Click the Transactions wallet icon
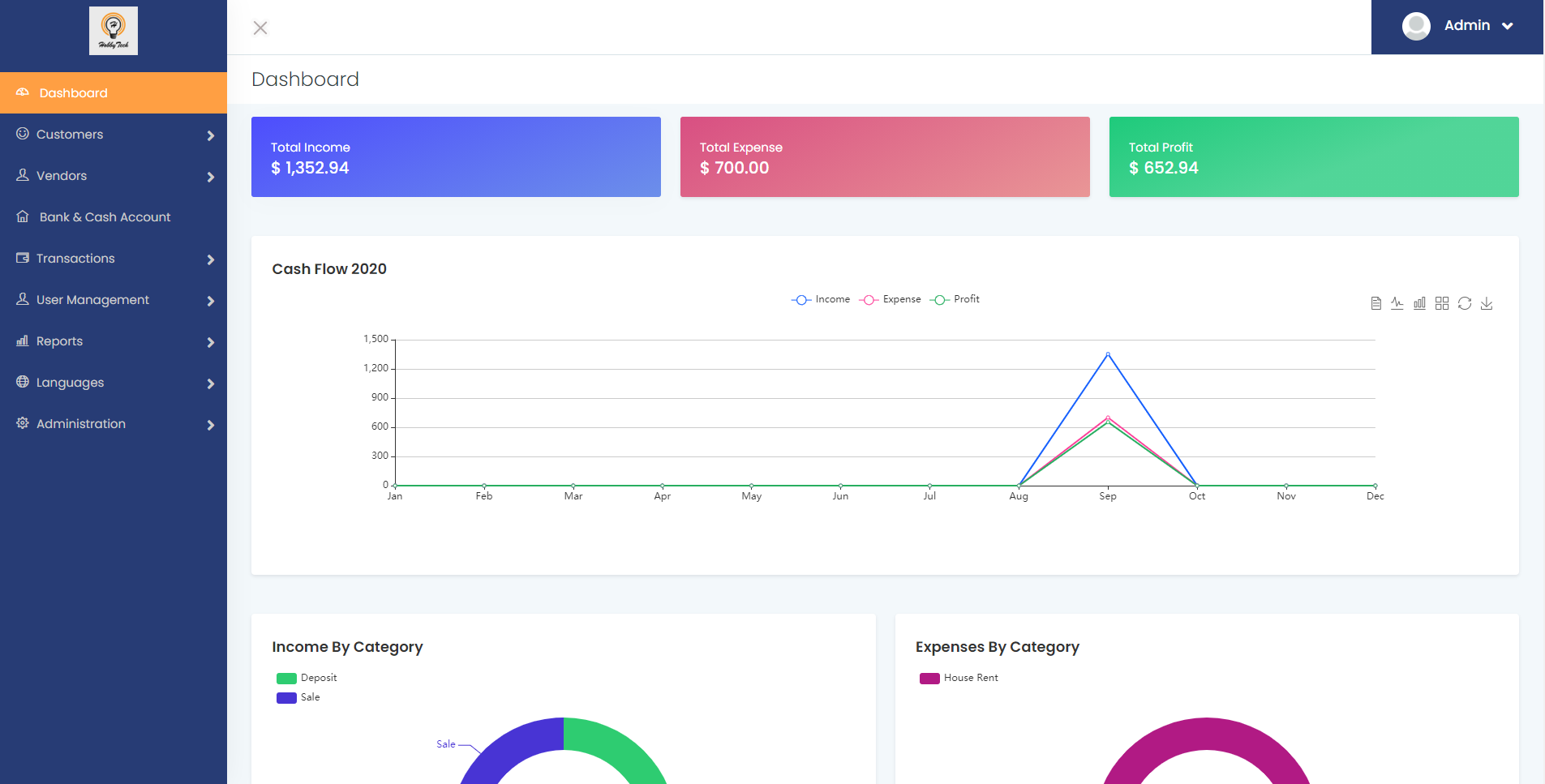This screenshot has height=784, width=1545. click(x=23, y=257)
